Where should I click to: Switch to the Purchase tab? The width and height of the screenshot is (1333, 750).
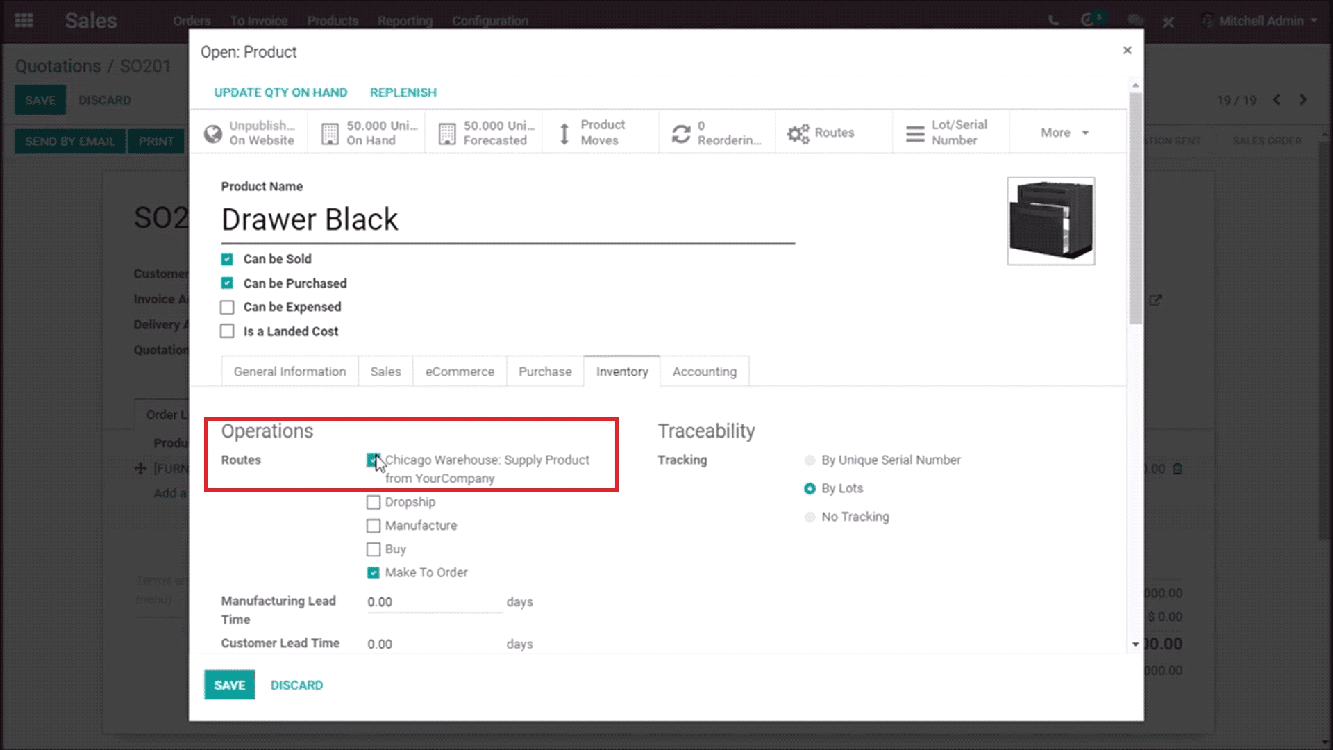tap(545, 371)
